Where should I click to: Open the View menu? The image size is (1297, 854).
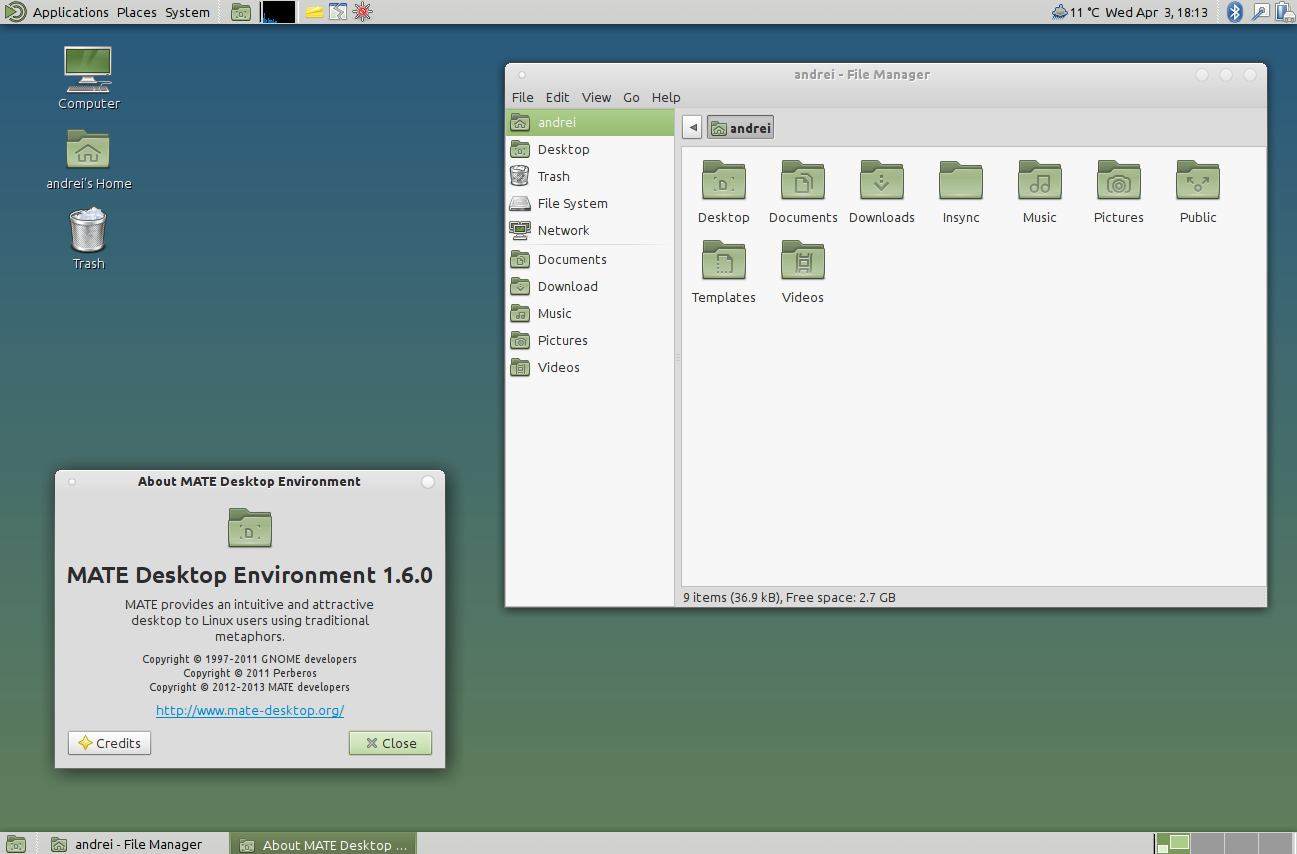[x=596, y=97]
